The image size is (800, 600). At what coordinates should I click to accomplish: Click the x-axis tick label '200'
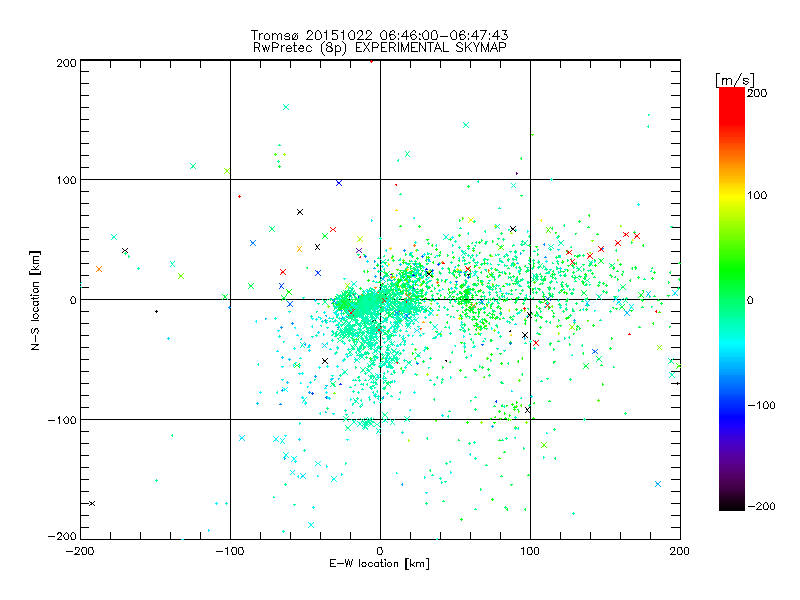[x=680, y=551]
